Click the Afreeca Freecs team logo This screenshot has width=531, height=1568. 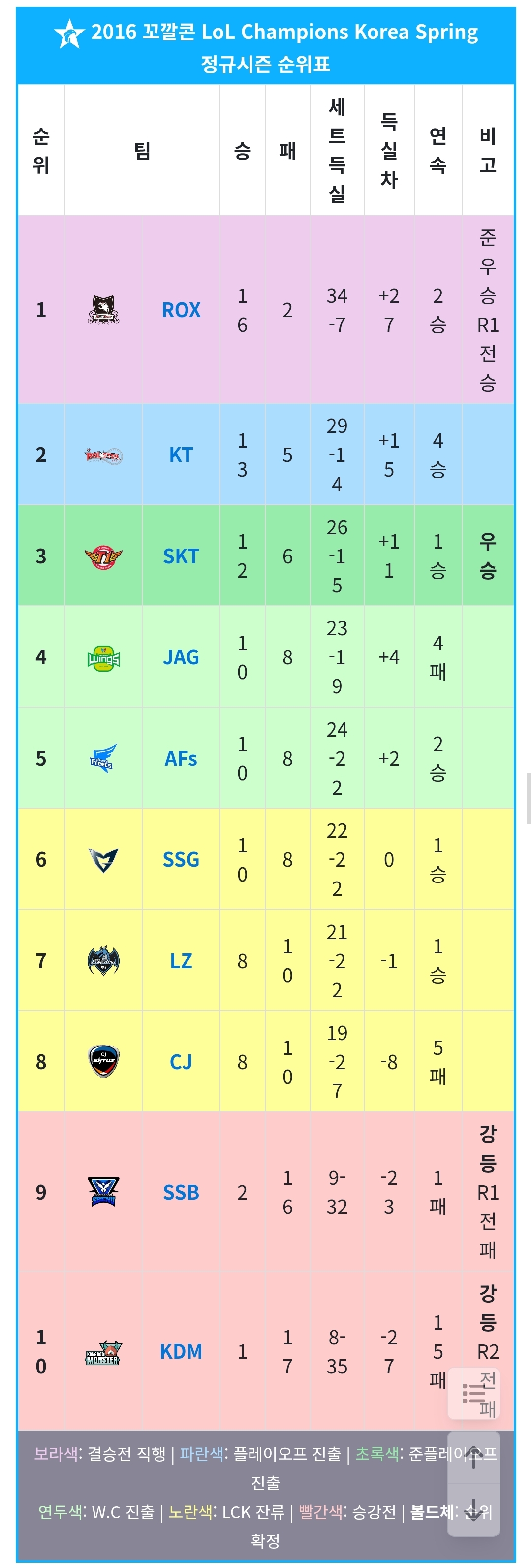(x=103, y=758)
